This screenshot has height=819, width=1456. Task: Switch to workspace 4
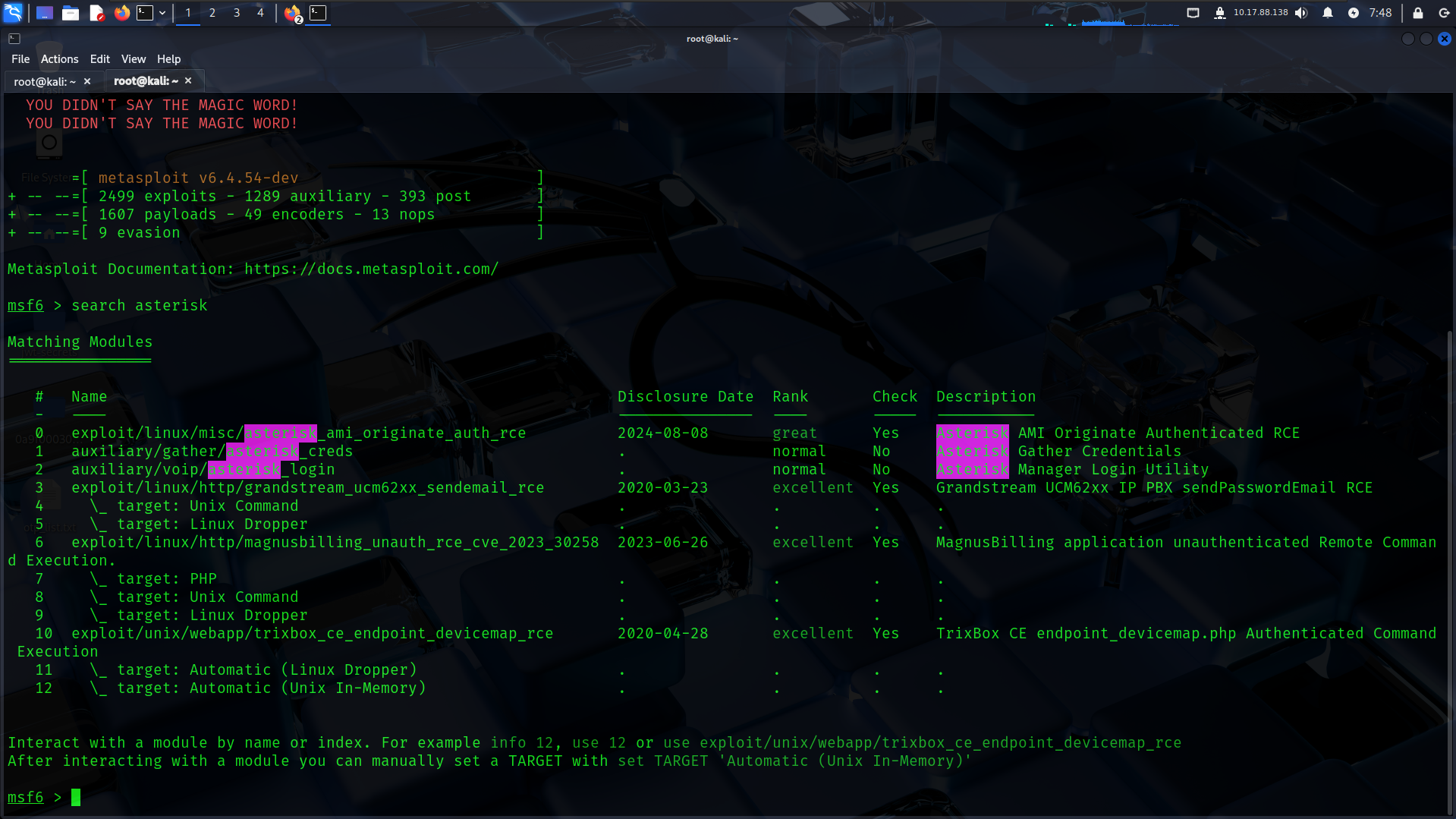pos(260,13)
